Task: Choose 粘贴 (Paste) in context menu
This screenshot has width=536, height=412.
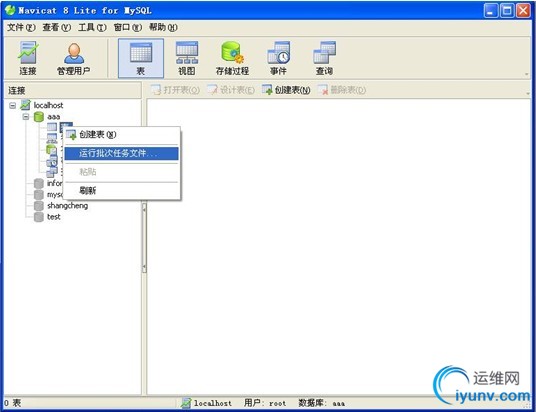Action: (122, 172)
